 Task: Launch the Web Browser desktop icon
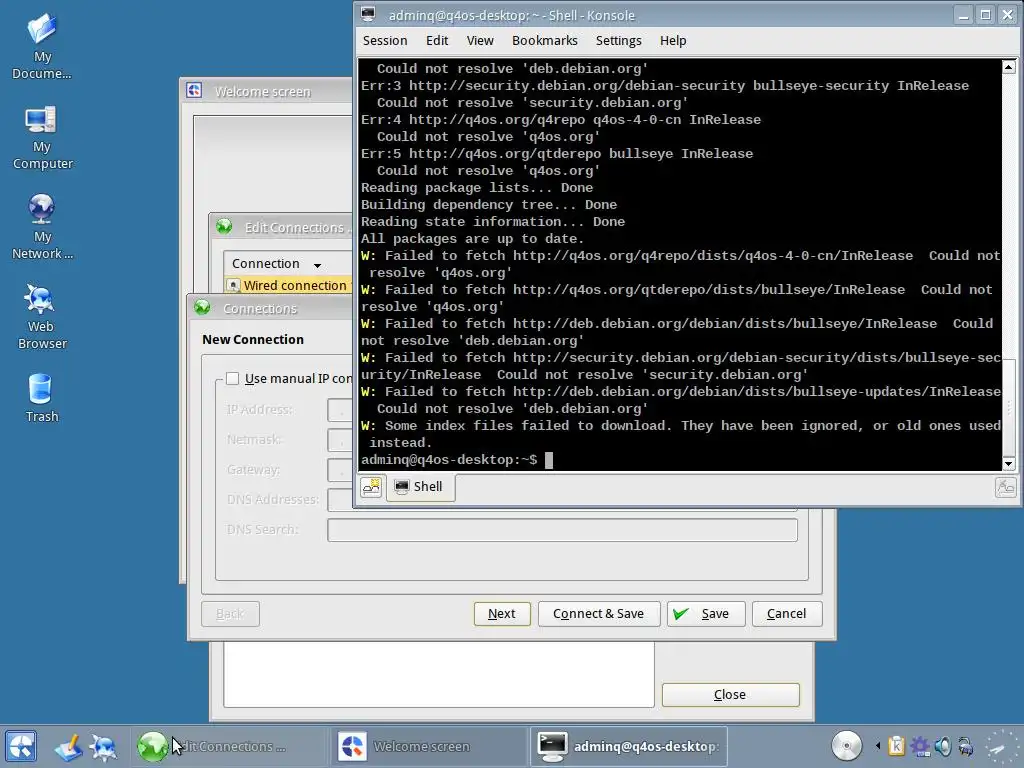(42, 317)
